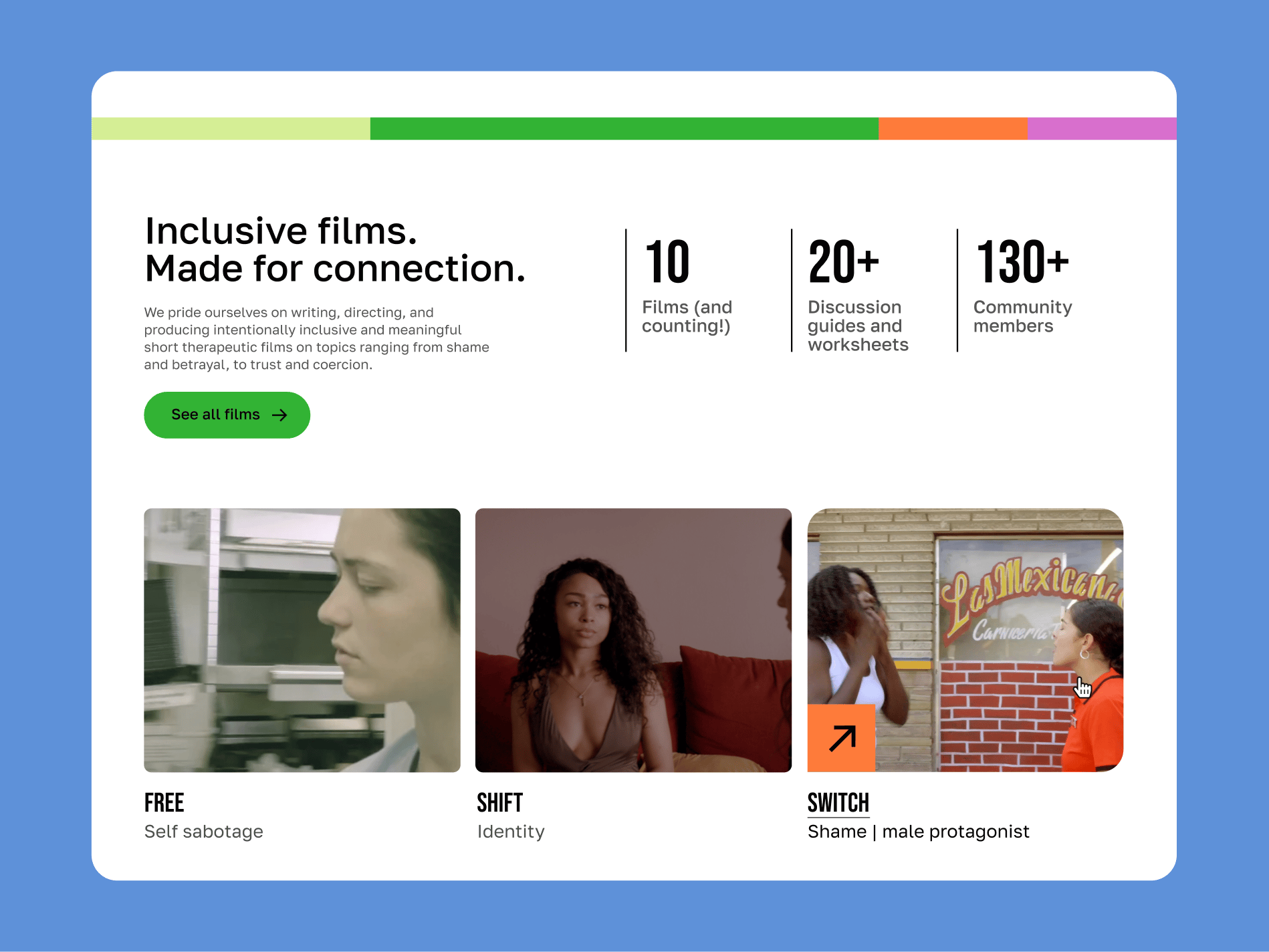Click the 130+ community members statistic
This screenshot has height=952, width=1269.
click(1023, 262)
